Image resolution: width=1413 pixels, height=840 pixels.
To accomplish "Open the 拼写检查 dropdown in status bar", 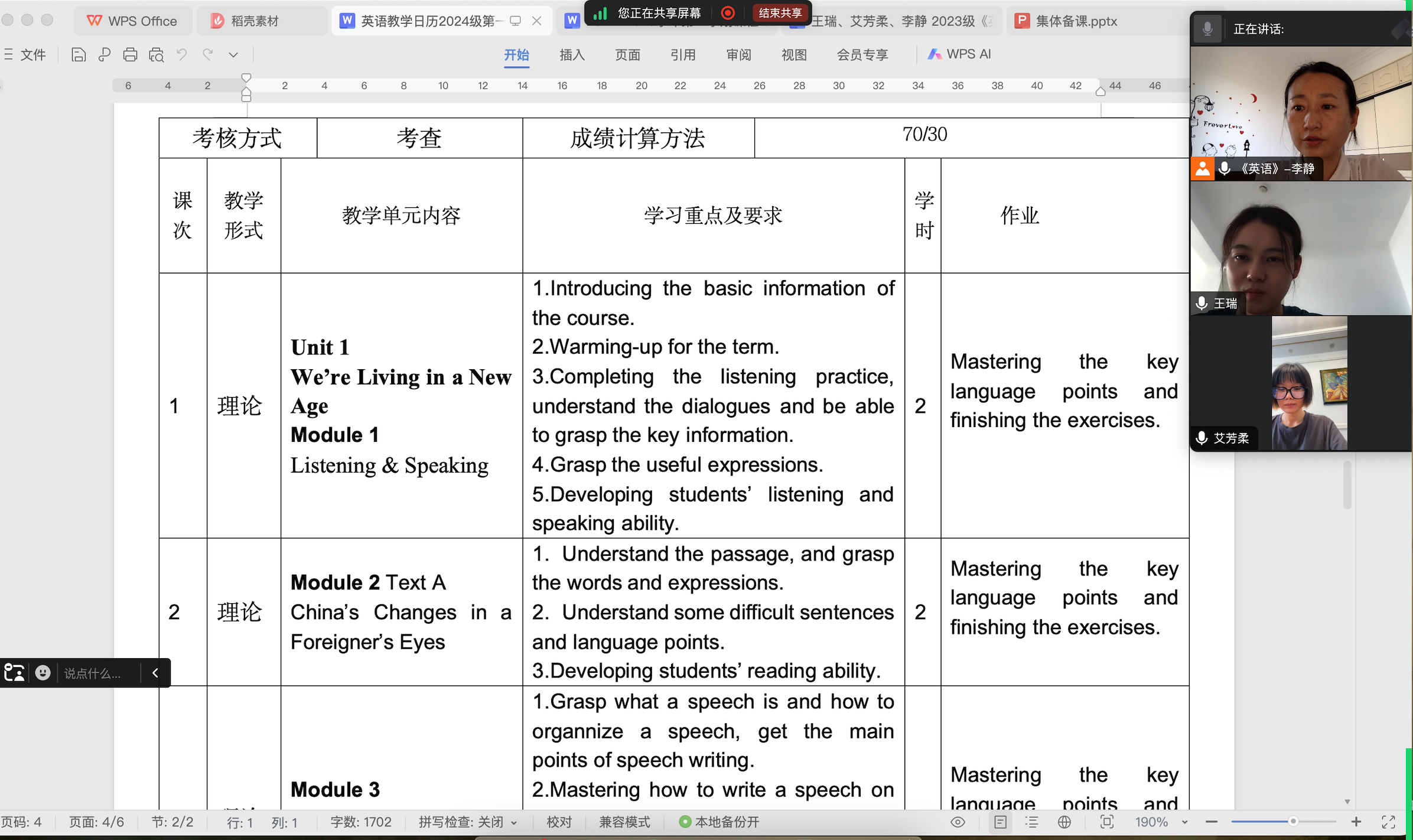I will tap(468, 822).
